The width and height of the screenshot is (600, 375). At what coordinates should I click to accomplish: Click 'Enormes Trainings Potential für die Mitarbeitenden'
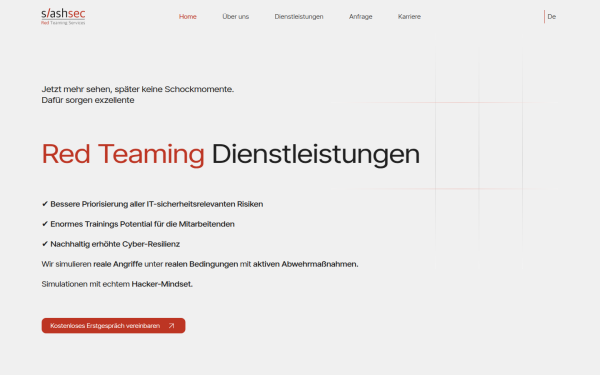[x=138, y=224]
